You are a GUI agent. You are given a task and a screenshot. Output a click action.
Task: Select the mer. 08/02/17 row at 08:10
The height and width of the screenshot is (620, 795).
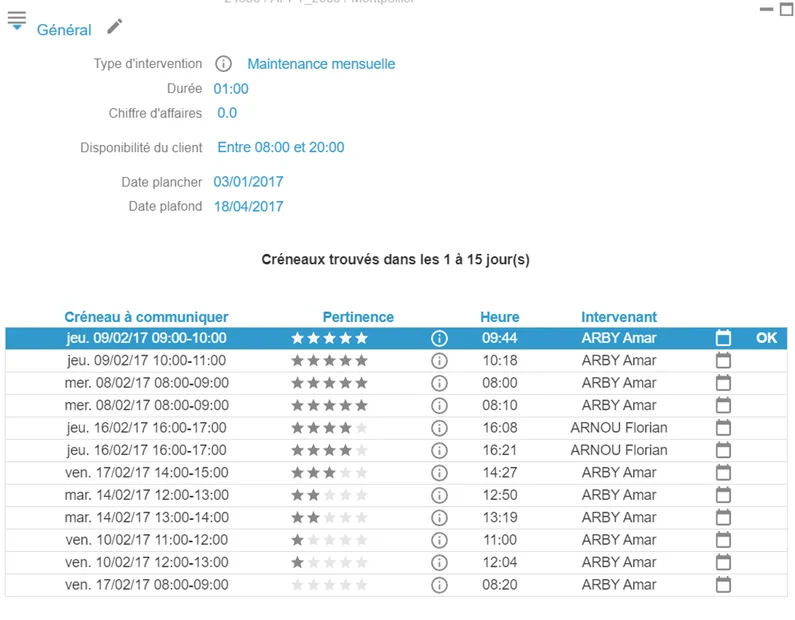396,406
